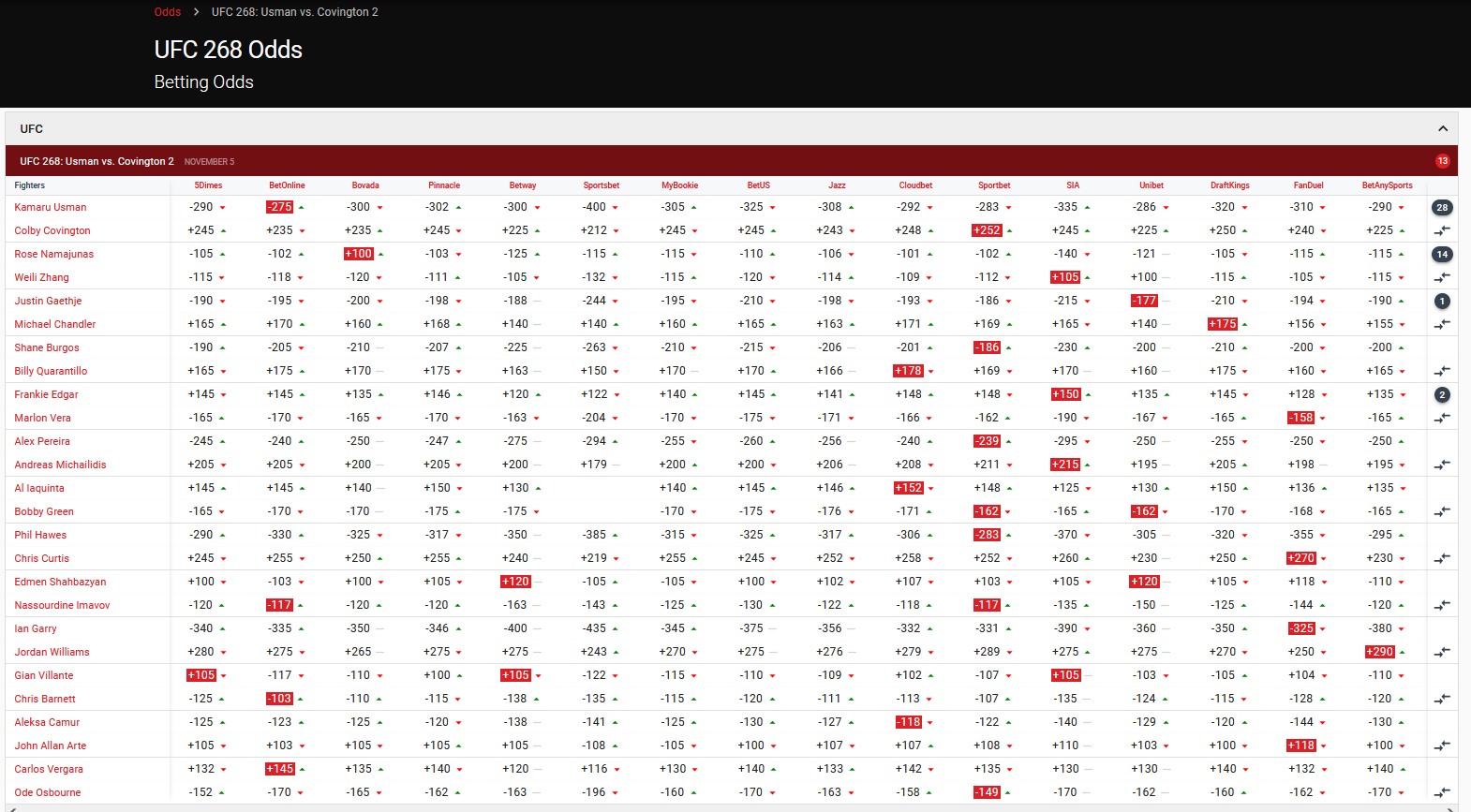Viewport: 1471px width, 812px height.
Task: Click highlighted +270 FanDuel odds for Chris Curtis
Action: (1301, 558)
